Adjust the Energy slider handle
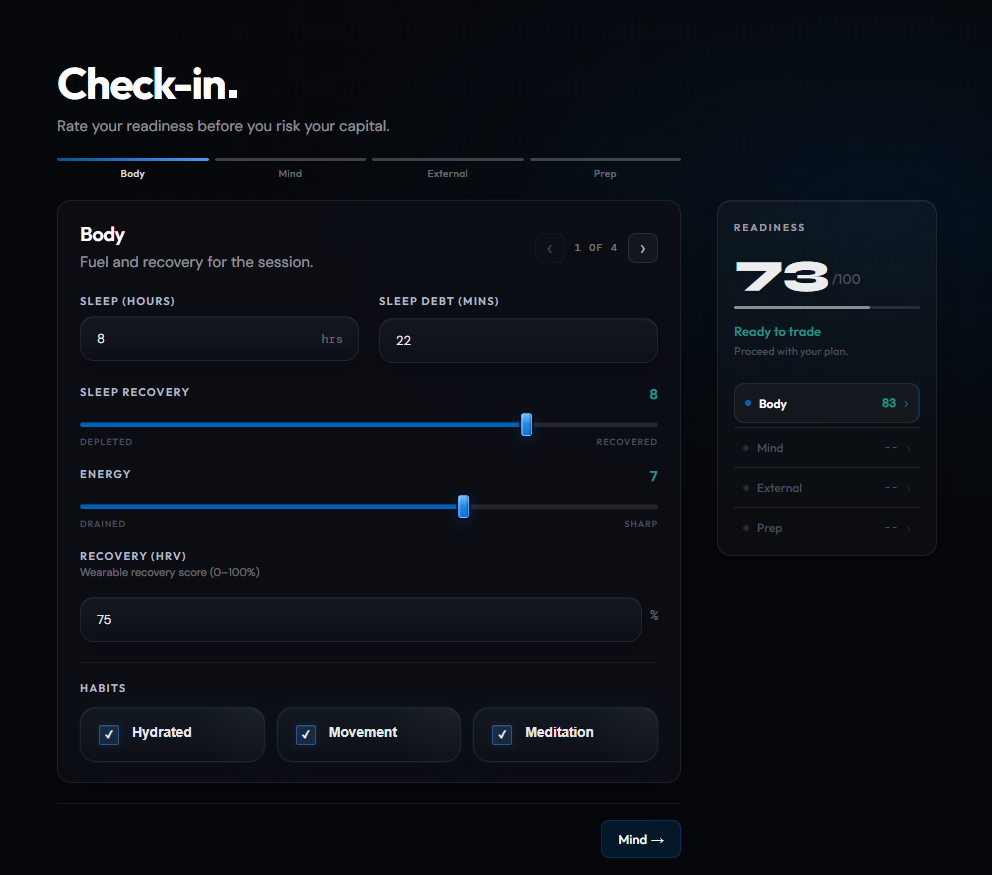This screenshot has width=992, height=875. (464, 507)
